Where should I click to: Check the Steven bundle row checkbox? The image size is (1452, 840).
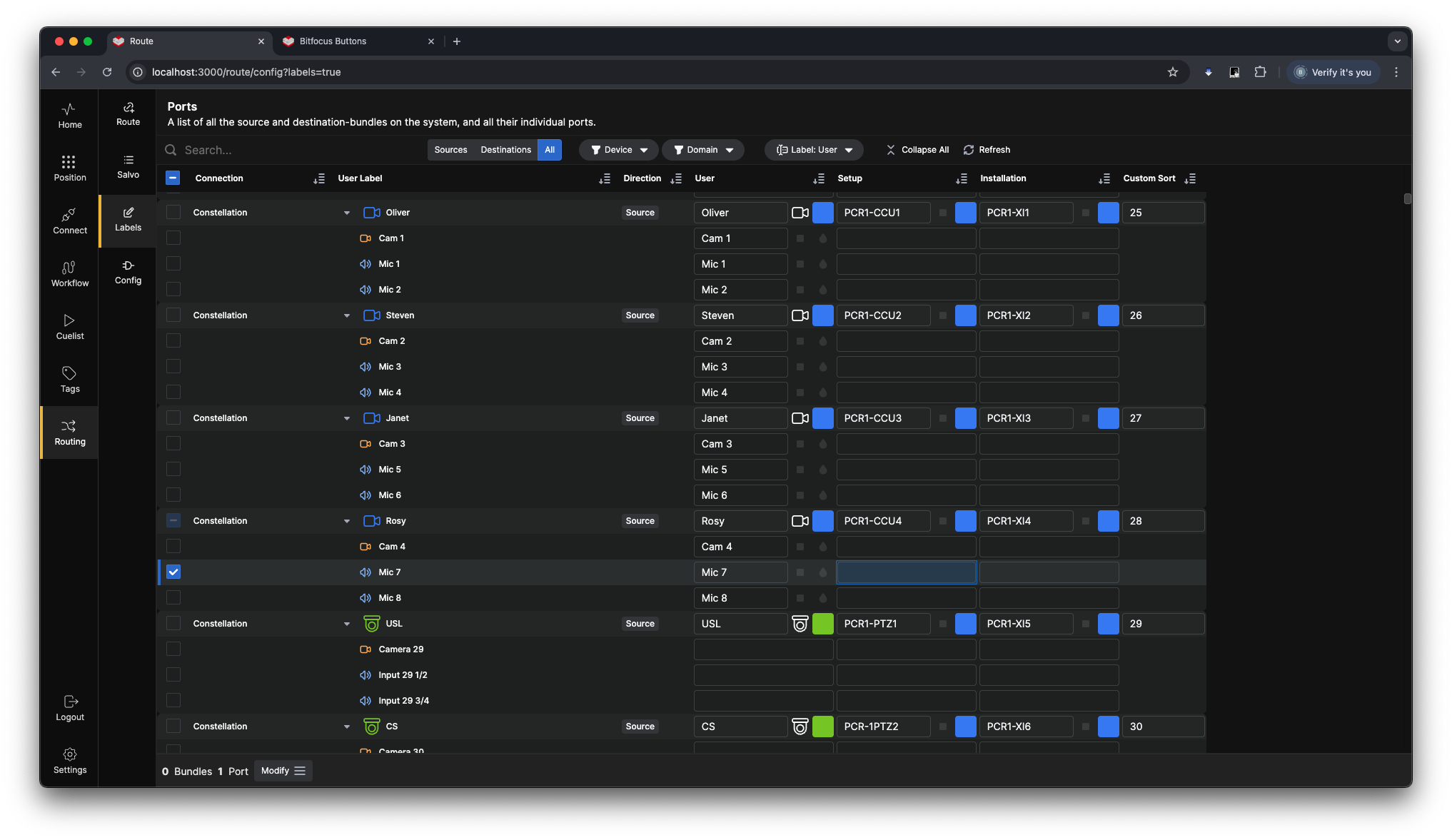pos(173,315)
